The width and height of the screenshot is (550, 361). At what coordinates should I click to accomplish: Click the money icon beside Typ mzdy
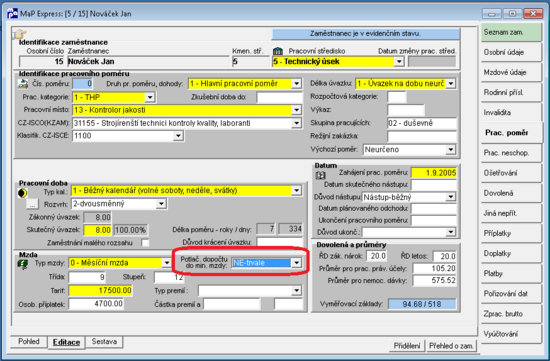[23, 264]
